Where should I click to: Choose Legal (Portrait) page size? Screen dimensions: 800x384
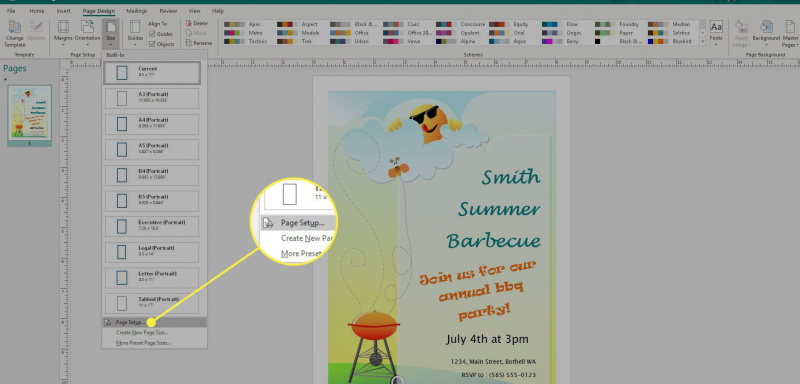[x=152, y=251]
